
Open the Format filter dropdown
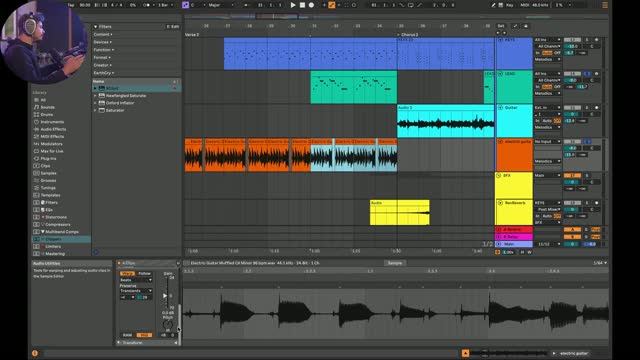(x=102, y=58)
